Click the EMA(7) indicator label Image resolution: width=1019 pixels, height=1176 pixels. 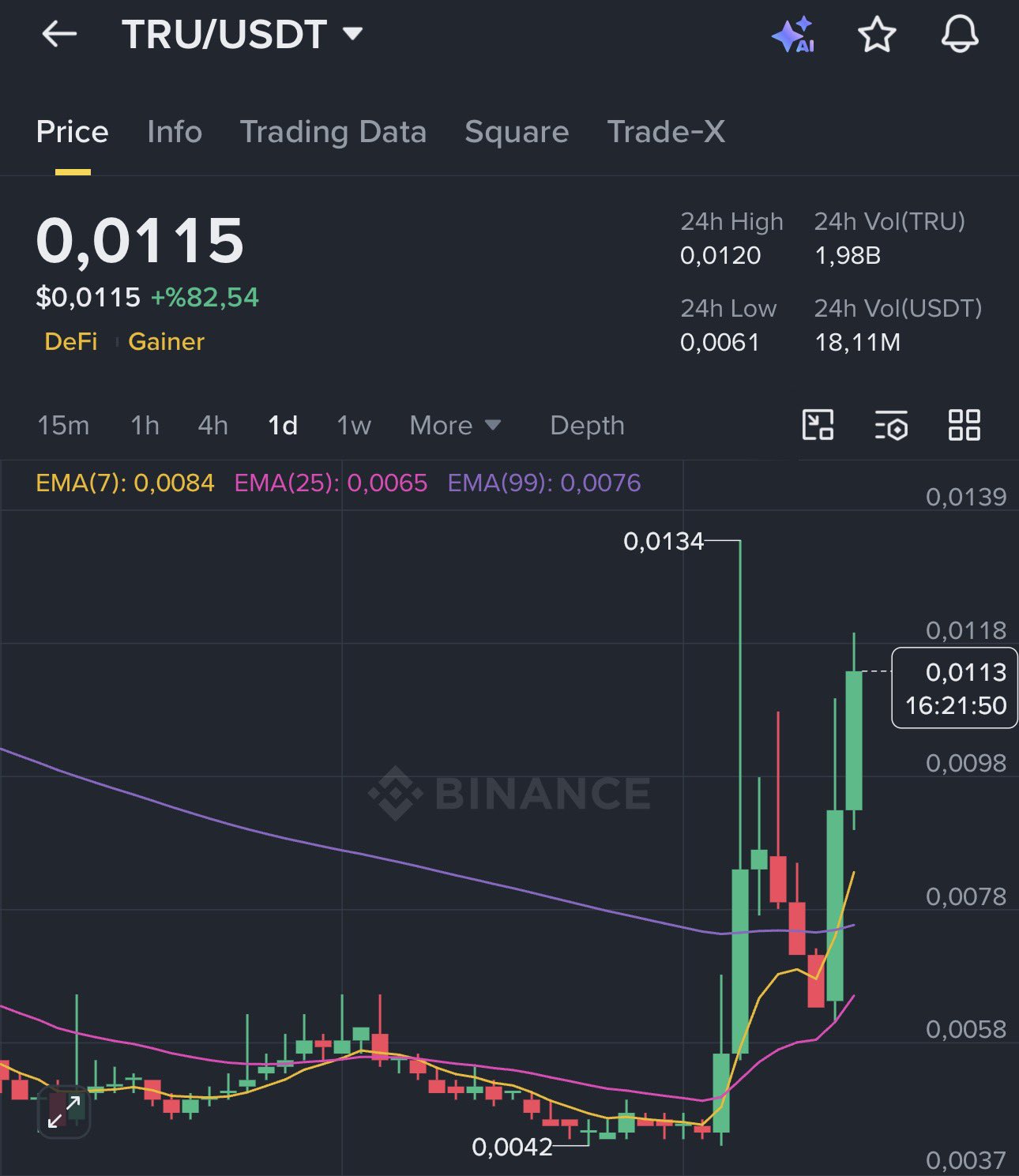[x=125, y=483]
